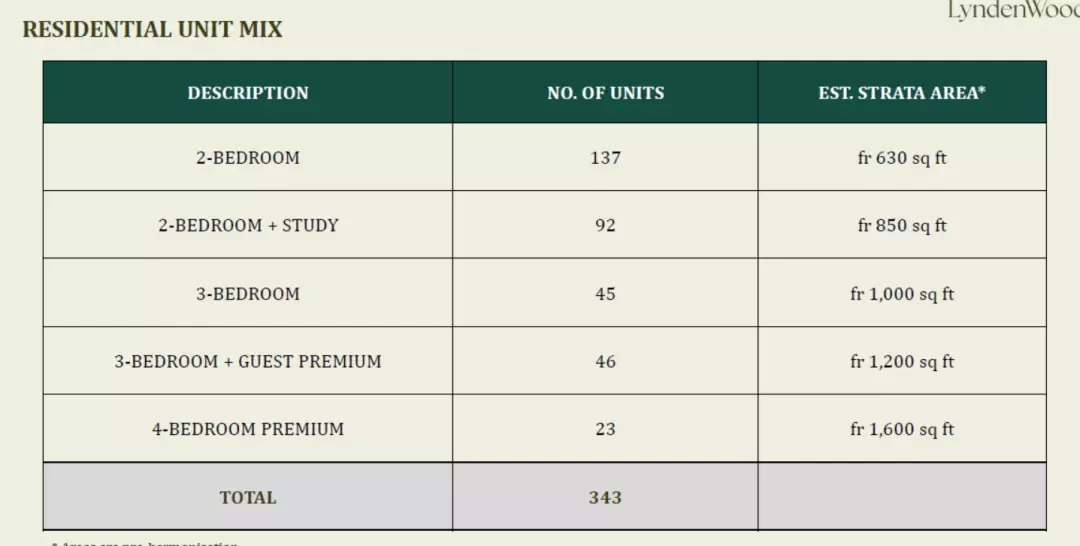The image size is (1080, 546).
Task: Click the fr 1,200 sq ft cell
Action: (902, 361)
